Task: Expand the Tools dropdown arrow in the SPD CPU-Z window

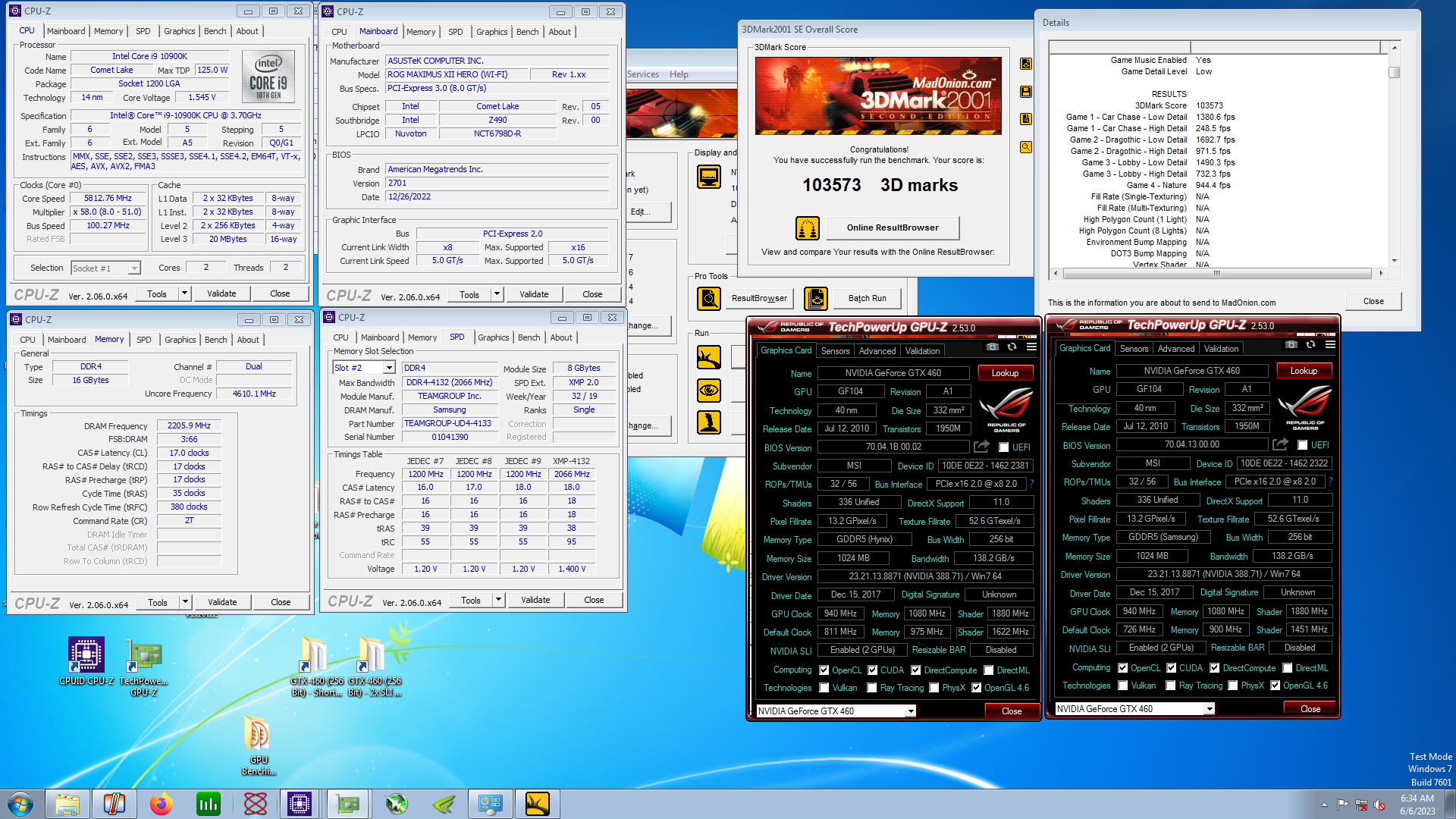Action: coord(498,600)
